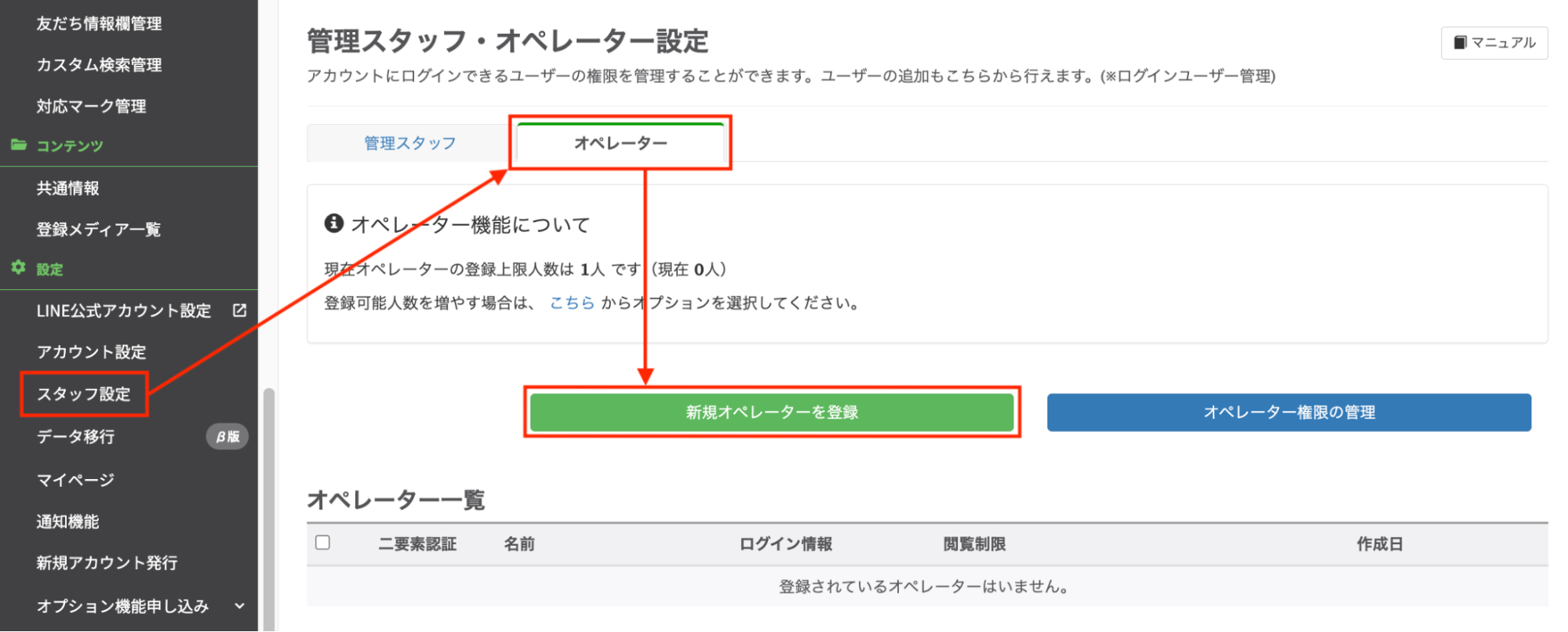Select the オペレーター tab
Screen dimensions: 1568x632
(620, 143)
